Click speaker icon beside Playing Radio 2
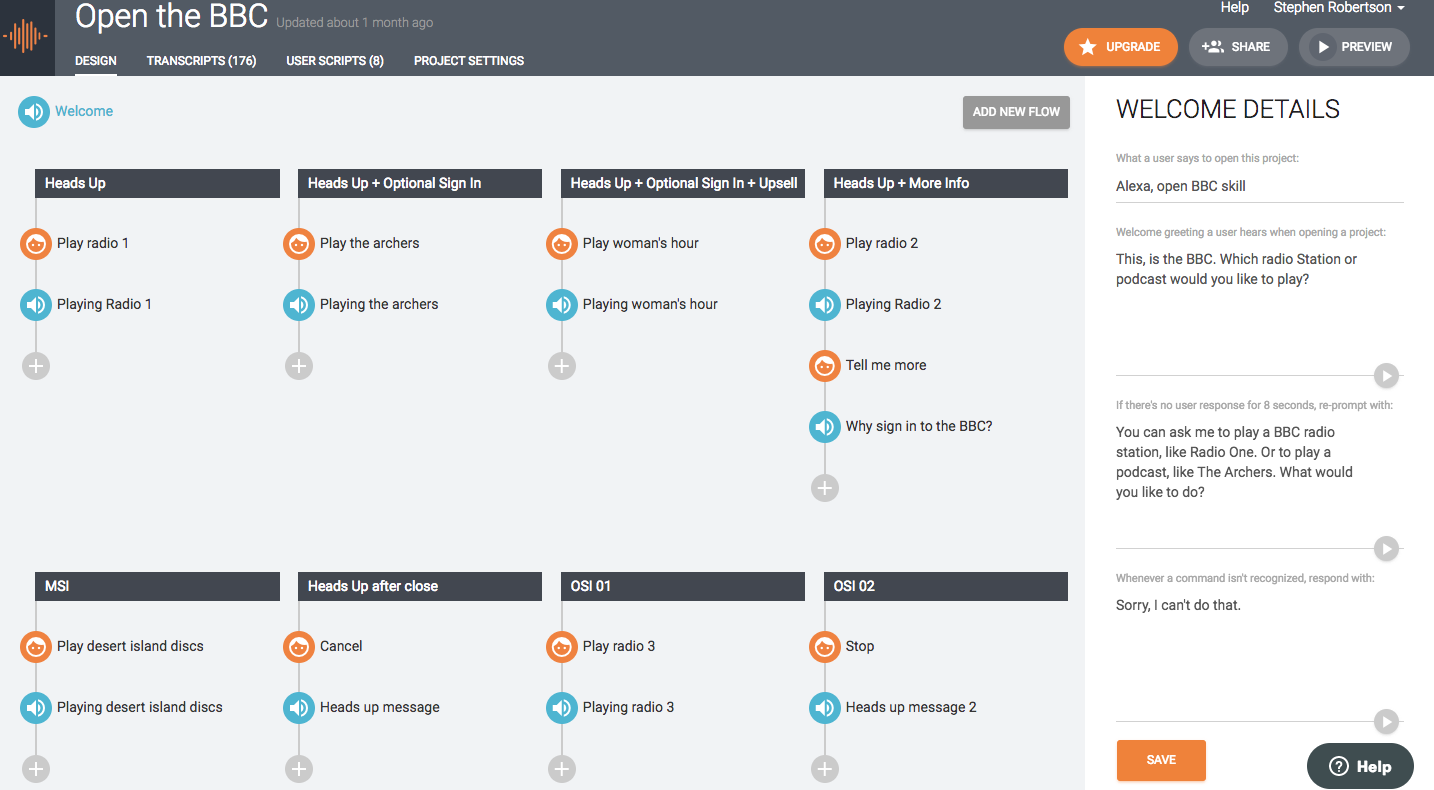Image resolution: width=1434 pixels, height=790 pixels. [825, 304]
